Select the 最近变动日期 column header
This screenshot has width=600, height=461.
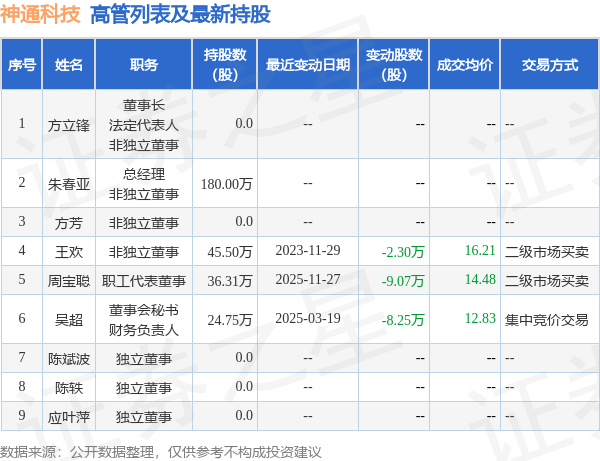(308, 64)
